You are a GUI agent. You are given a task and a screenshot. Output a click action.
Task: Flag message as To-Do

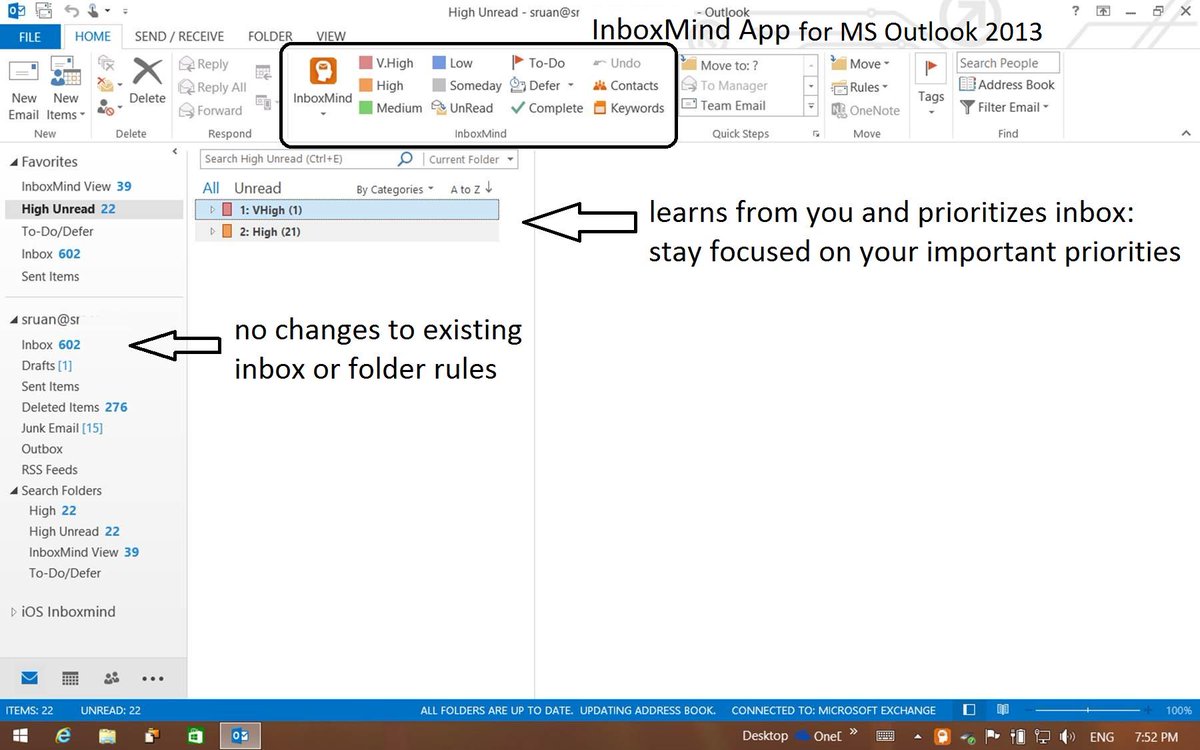[x=538, y=63]
